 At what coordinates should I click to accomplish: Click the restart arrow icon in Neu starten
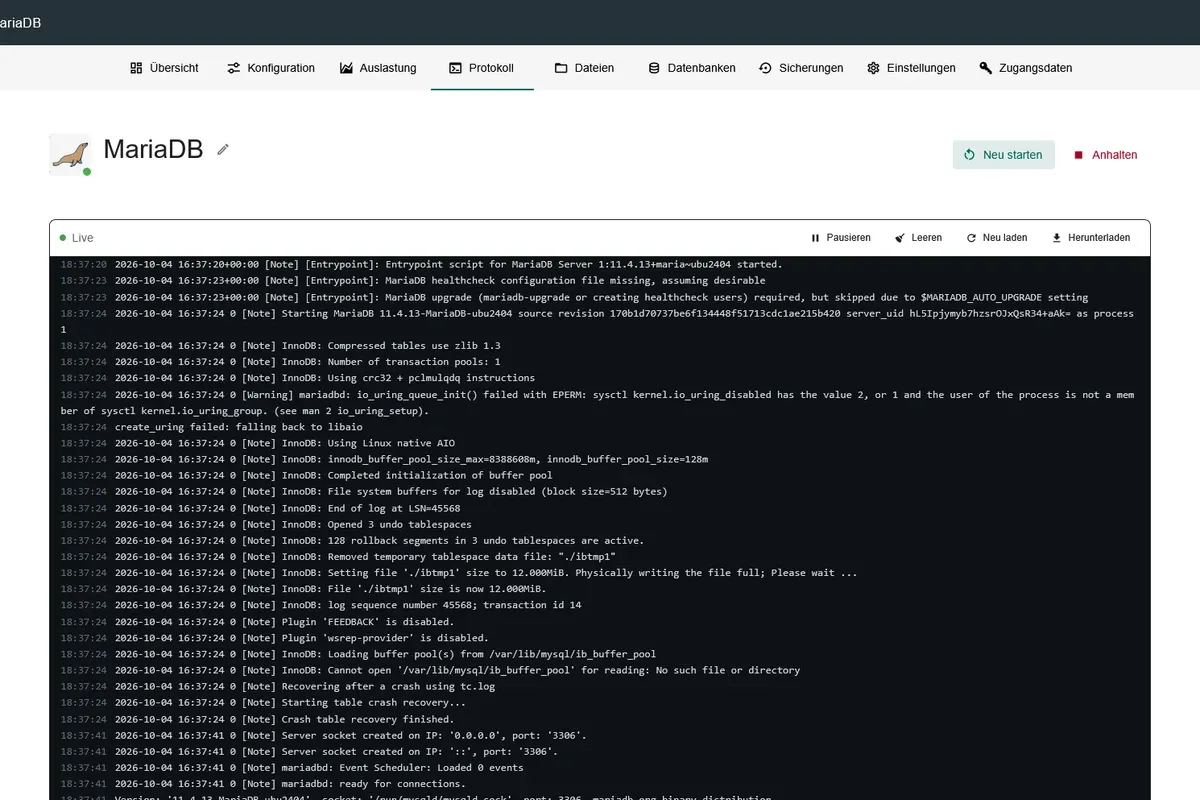click(x=969, y=155)
